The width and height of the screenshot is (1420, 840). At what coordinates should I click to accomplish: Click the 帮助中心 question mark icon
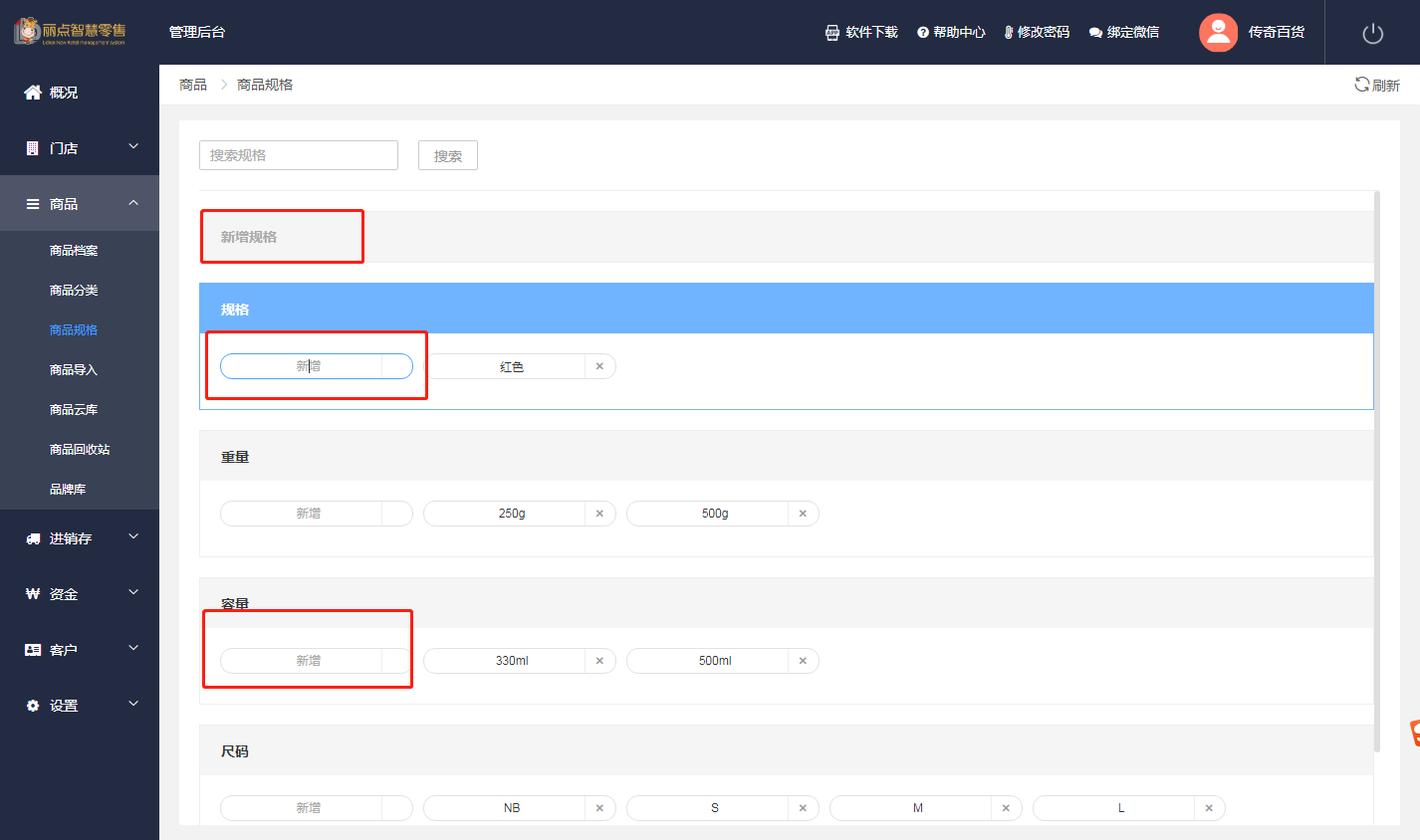click(x=923, y=33)
